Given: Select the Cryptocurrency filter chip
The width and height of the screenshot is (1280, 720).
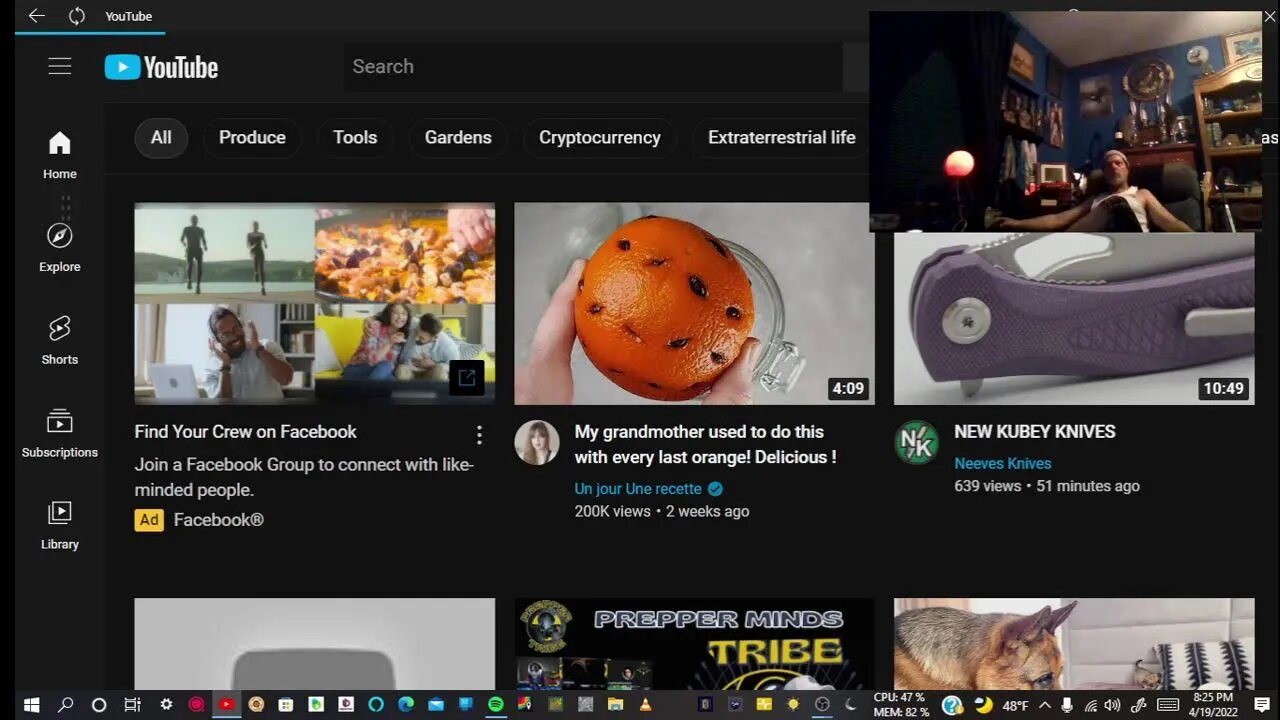Looking at the screenshot, I should tap(600, 138).
